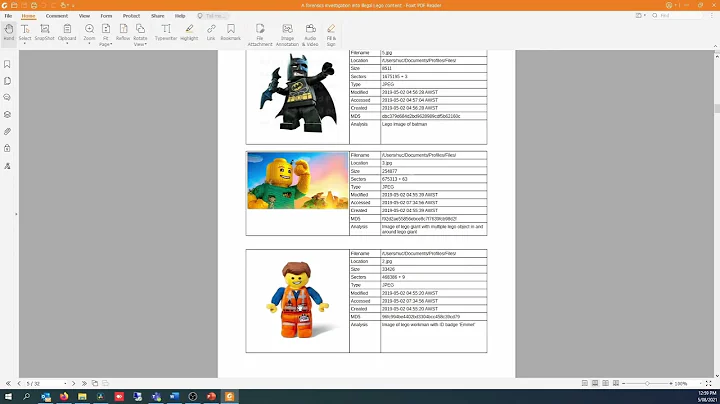Click the Link tool
Viewport: 720px width, 404px height.
211,33
